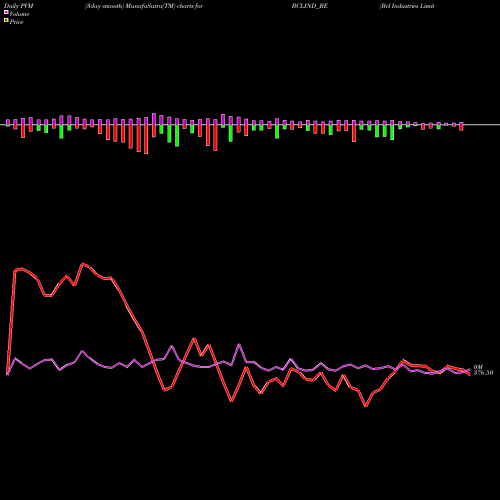Select the 'Volume' legend label
This screenshot has height=500, width=500.
(x=19, y=14)
